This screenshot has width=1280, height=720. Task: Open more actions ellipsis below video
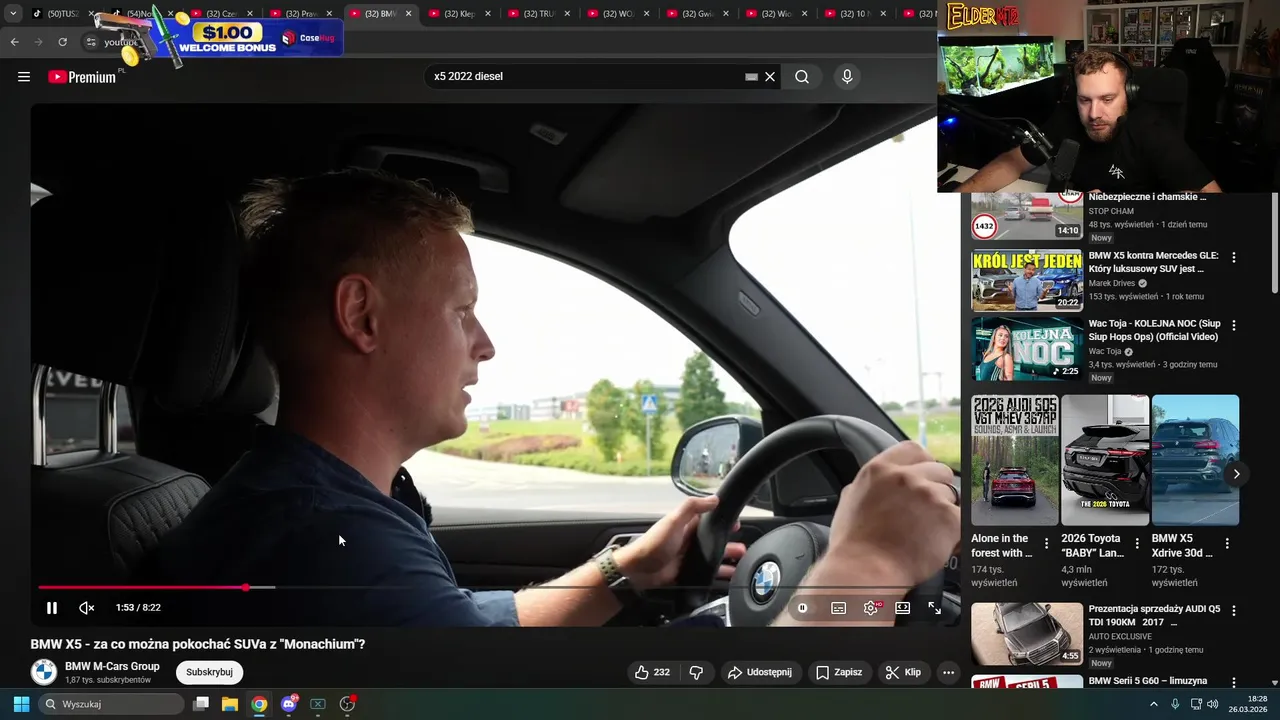point(949,672)
